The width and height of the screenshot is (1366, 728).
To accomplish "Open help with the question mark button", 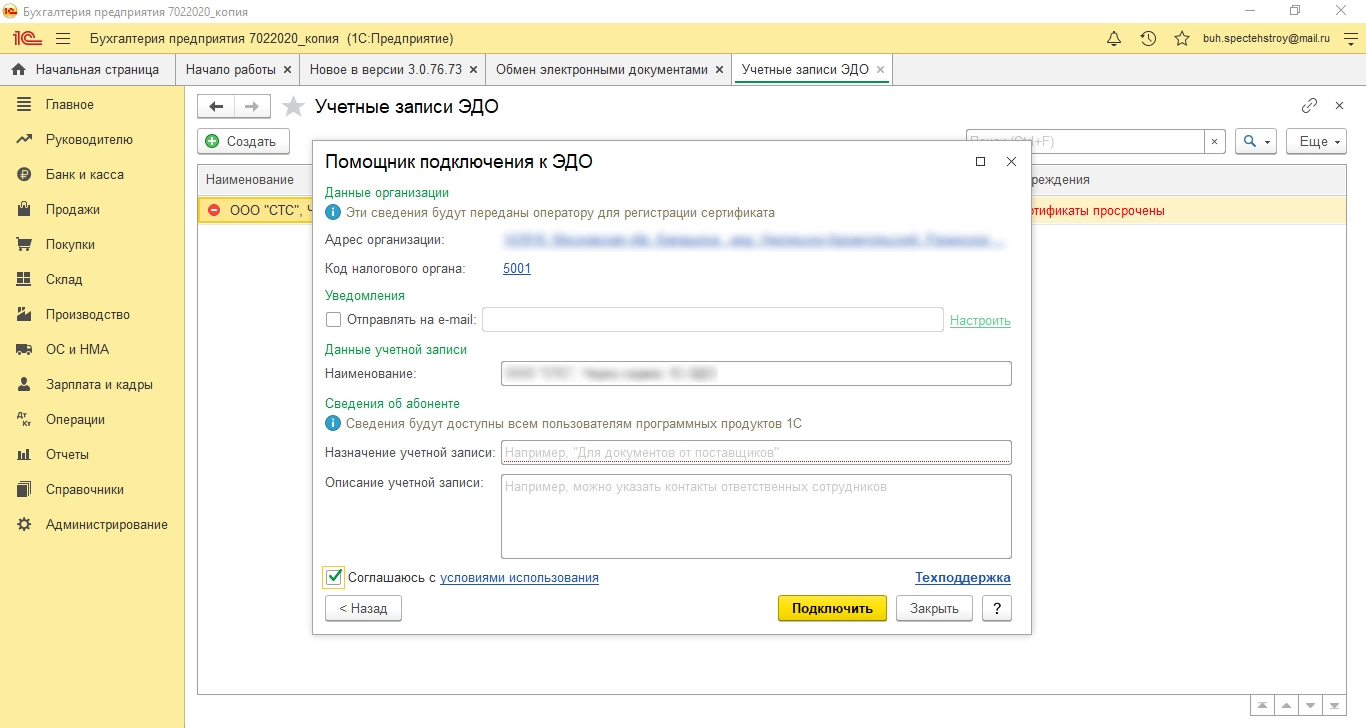I will click(x=997, y=608).
